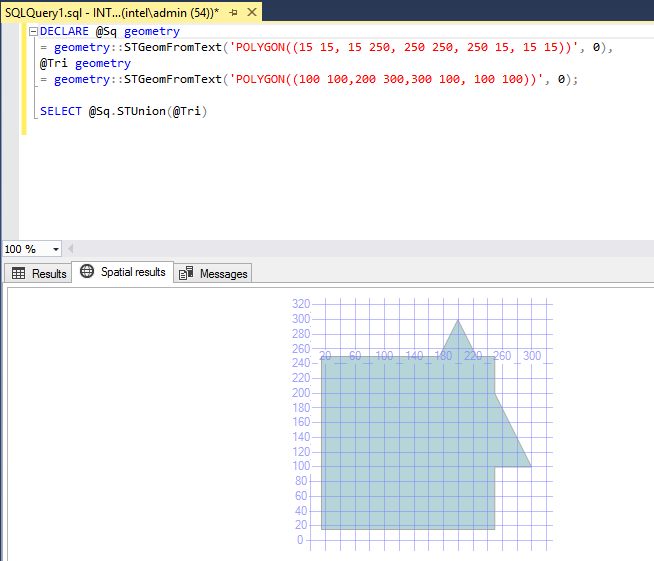Click the square POLYGON string literal
Screen dimensions: 654x561
click(403, 47)
